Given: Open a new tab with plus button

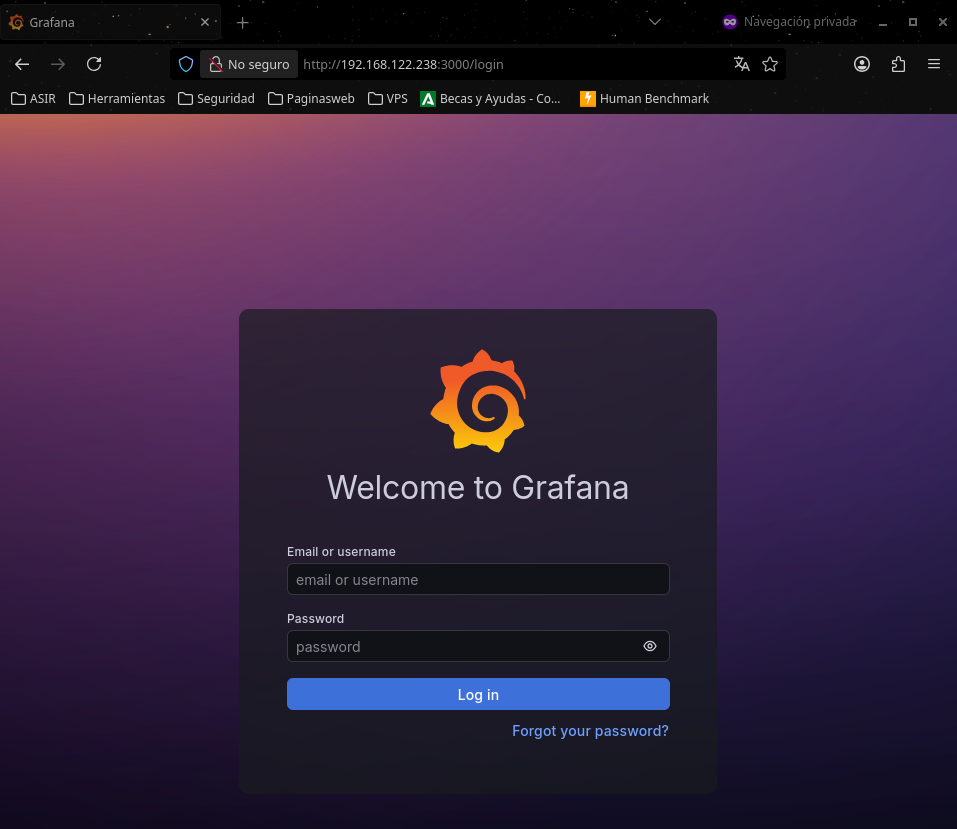Looking at the screenshot, I should point(242,23).
